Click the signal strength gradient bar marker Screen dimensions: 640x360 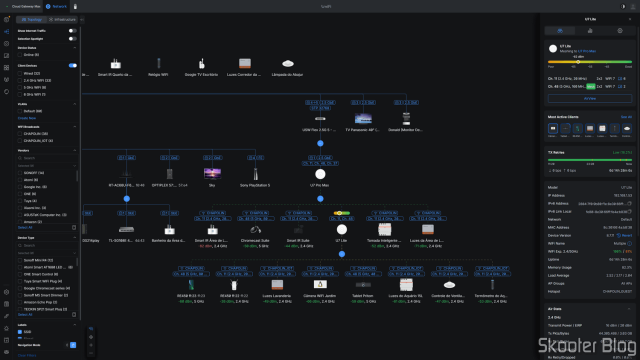(x=578, y=62)
